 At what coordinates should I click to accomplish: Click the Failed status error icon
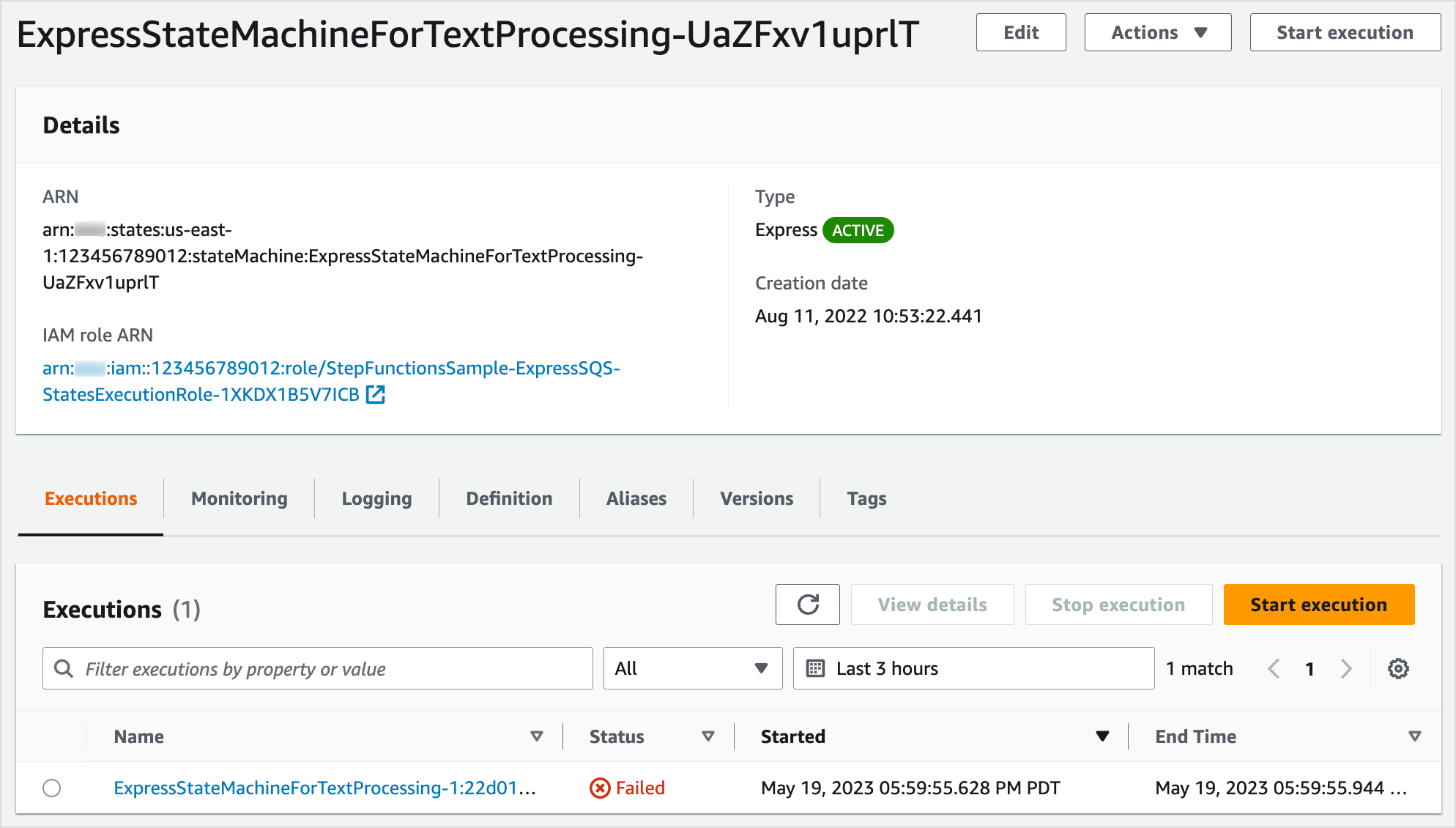(x=600, y=788)
